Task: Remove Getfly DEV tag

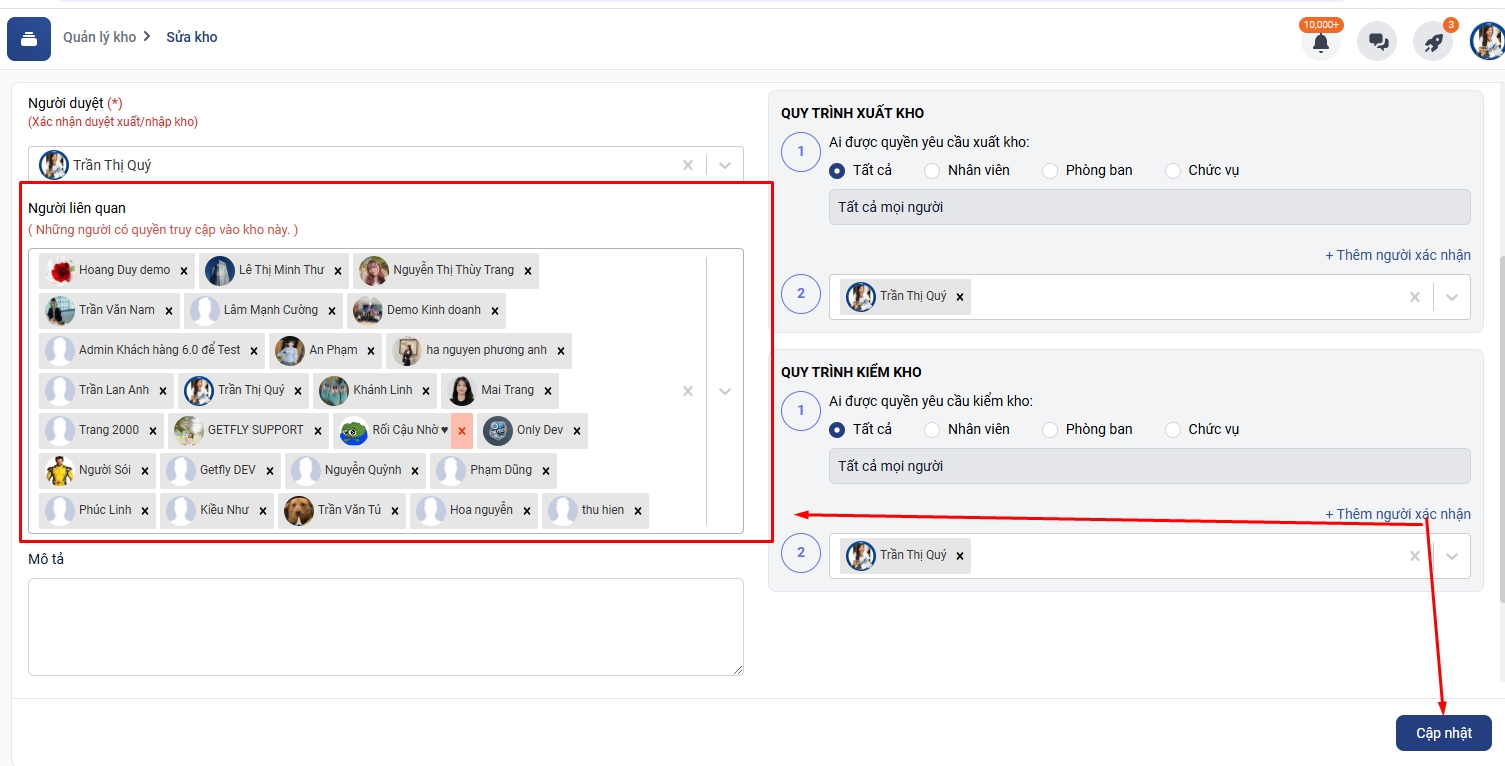Action: [270, 471]
